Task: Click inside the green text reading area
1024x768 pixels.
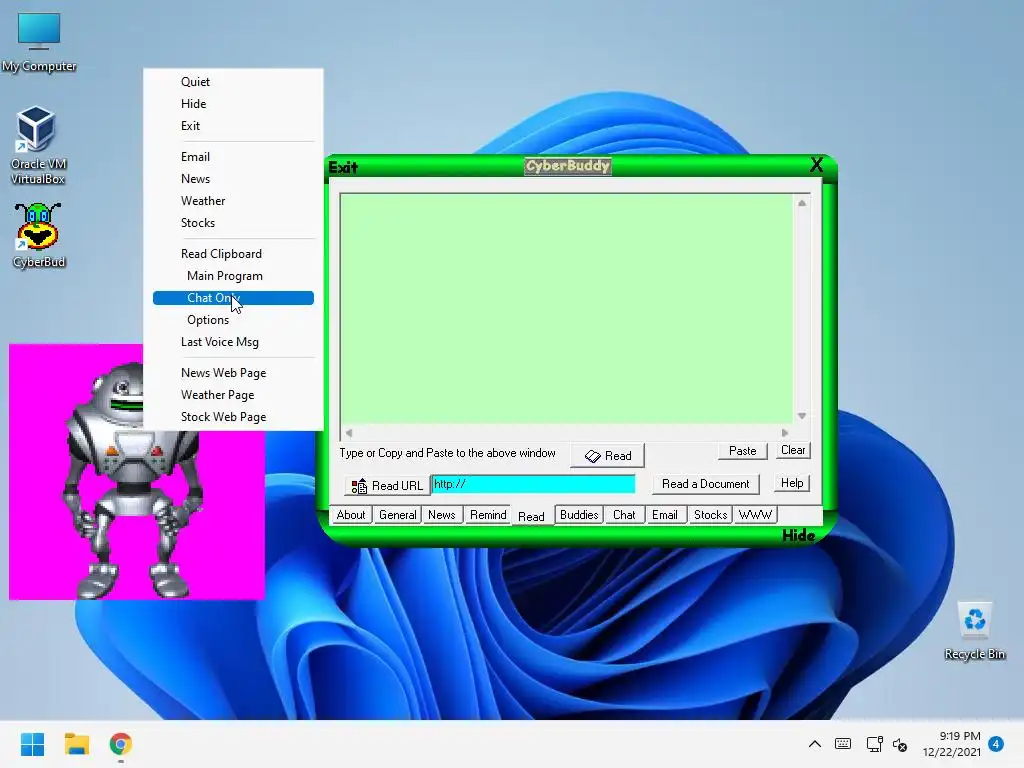Action: [x=566, y=308]
